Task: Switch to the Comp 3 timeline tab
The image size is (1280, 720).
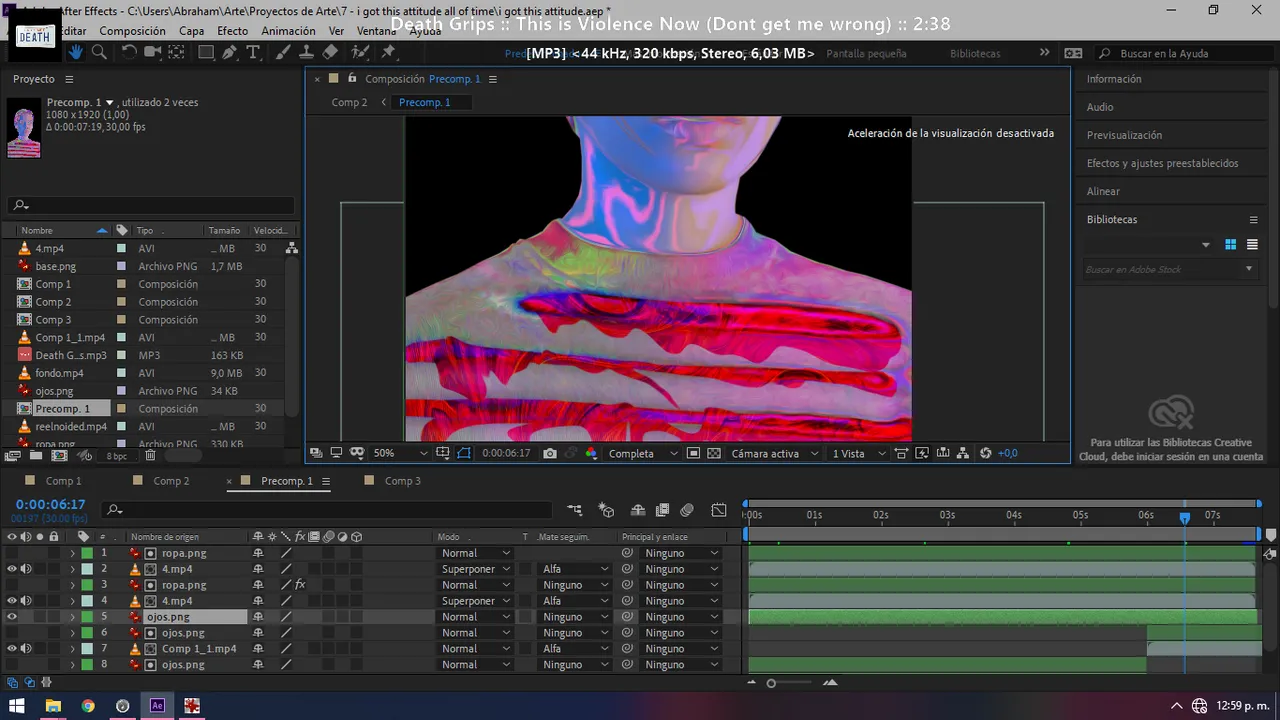Action: tap(402, 481)
